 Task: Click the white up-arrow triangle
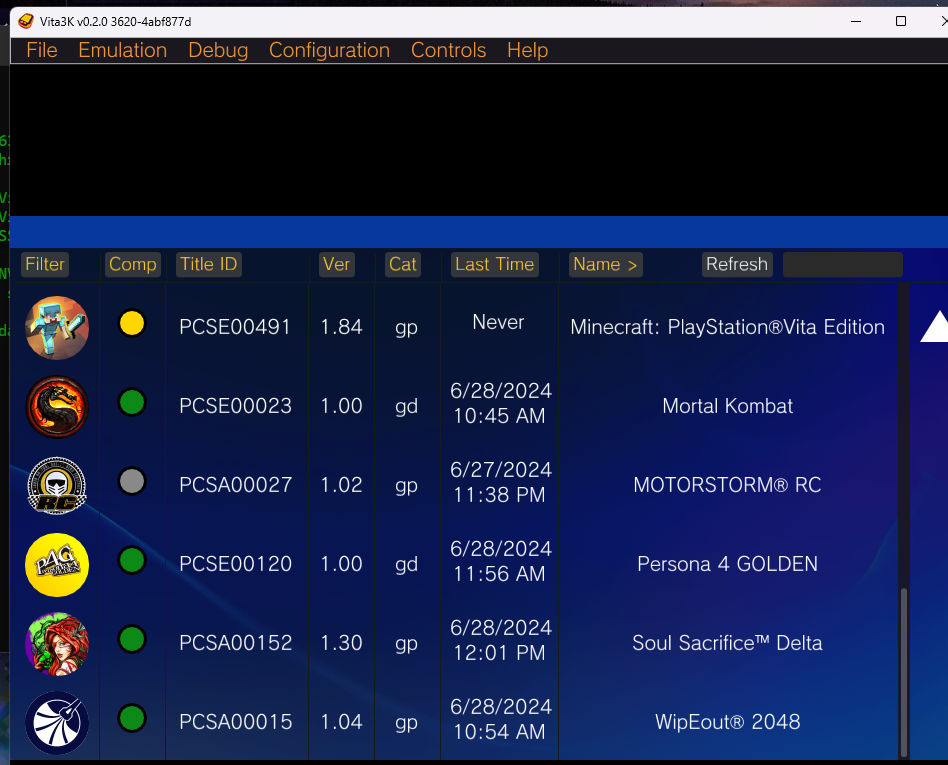[x=934, y=327]
